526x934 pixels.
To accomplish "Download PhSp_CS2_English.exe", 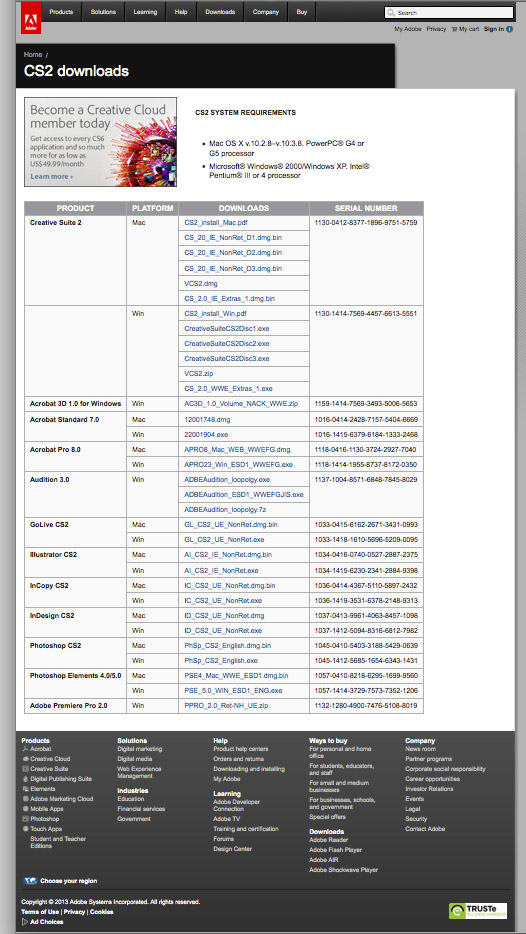I will (x=221, y=661).
